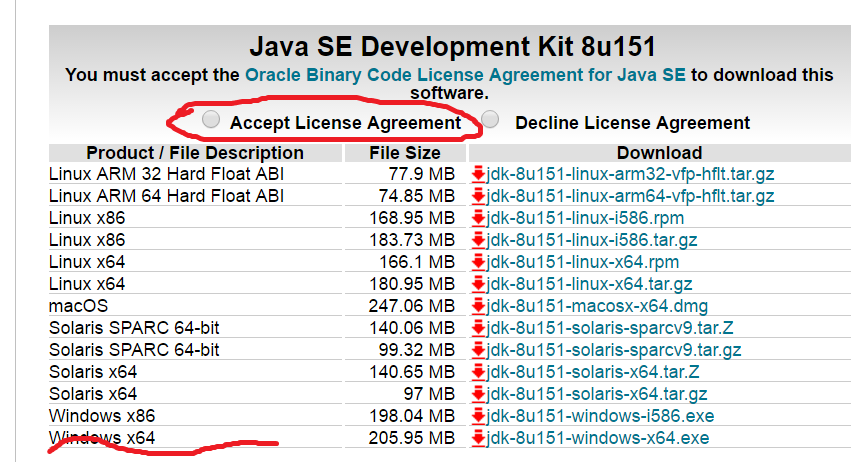Screen dimensions: 861x462
Task: Click the Product / File Description column header
Action: click(195, 153)
